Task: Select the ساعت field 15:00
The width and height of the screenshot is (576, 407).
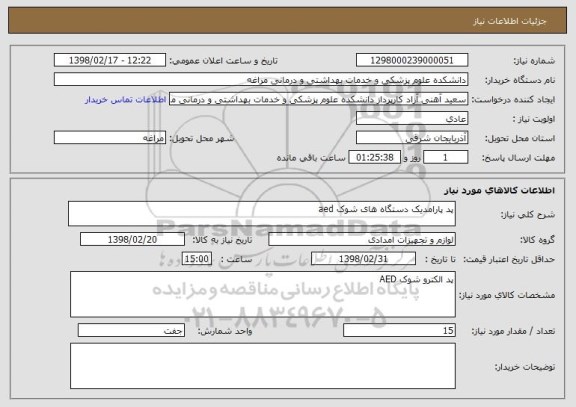Action: point(197,259)
